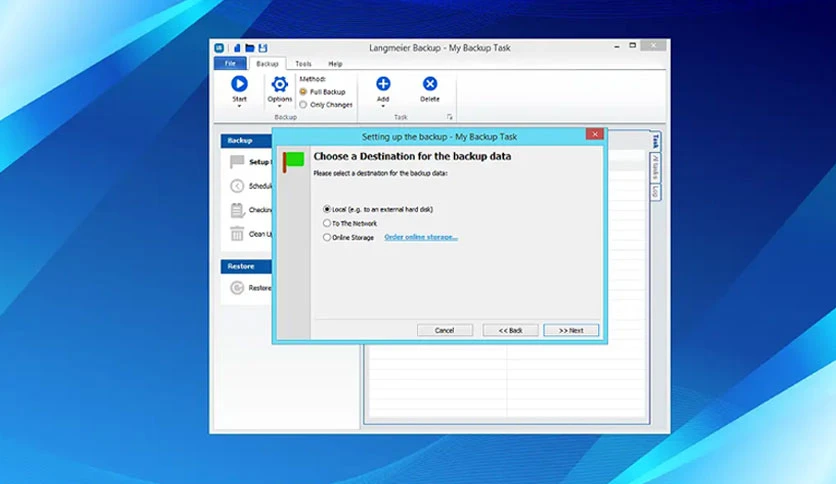Expand the Add dropdown arrow
This screenshot has width=836, height=484.
[x=383, y=106]
